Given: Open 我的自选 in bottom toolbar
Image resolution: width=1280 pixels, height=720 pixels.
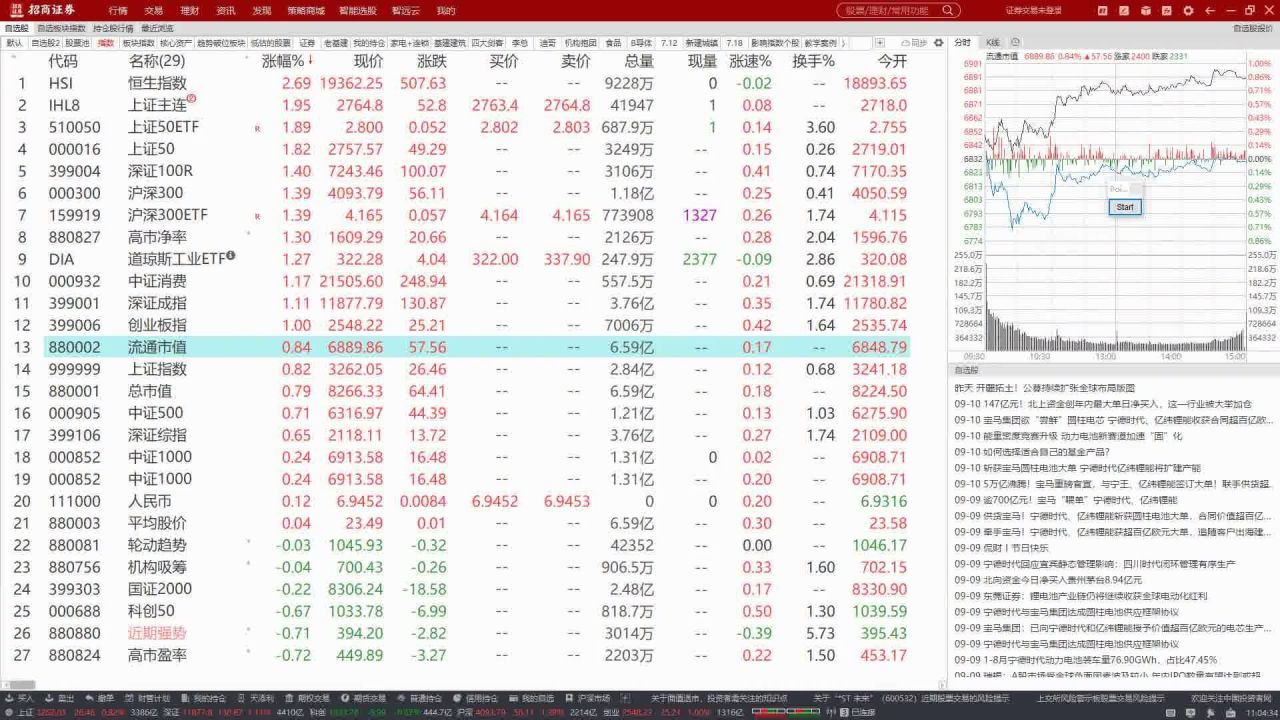Looking at the screenshot, I should tap(532, 698).
